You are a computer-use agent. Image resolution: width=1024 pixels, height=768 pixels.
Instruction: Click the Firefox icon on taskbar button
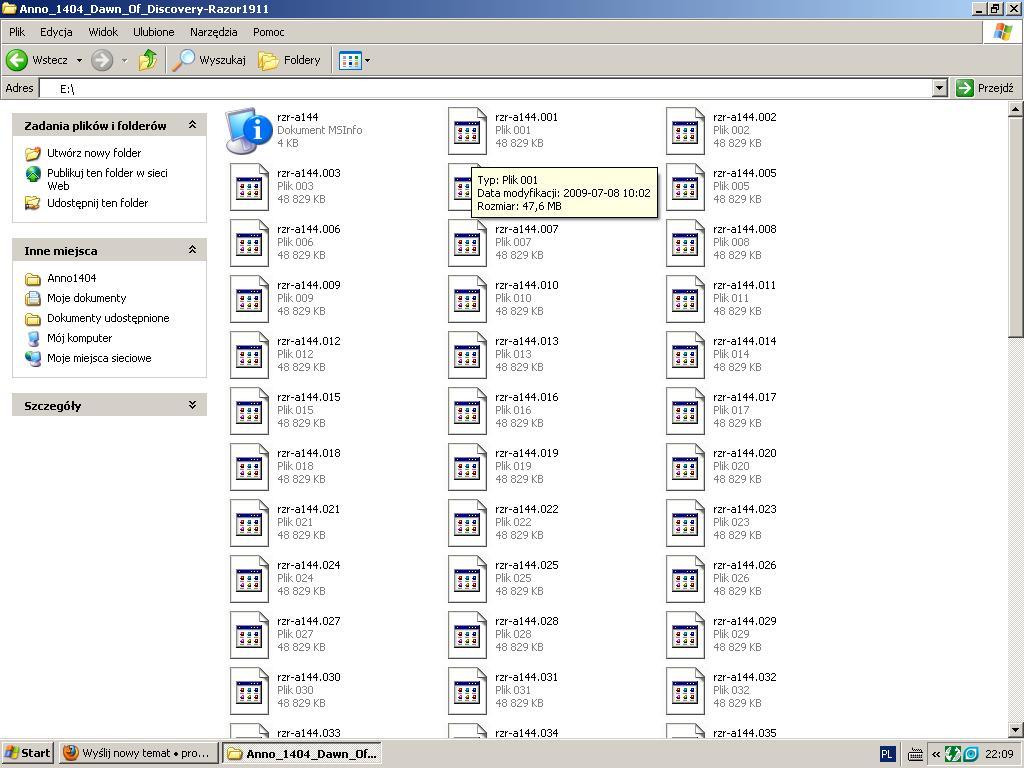(x=71, y=753)
